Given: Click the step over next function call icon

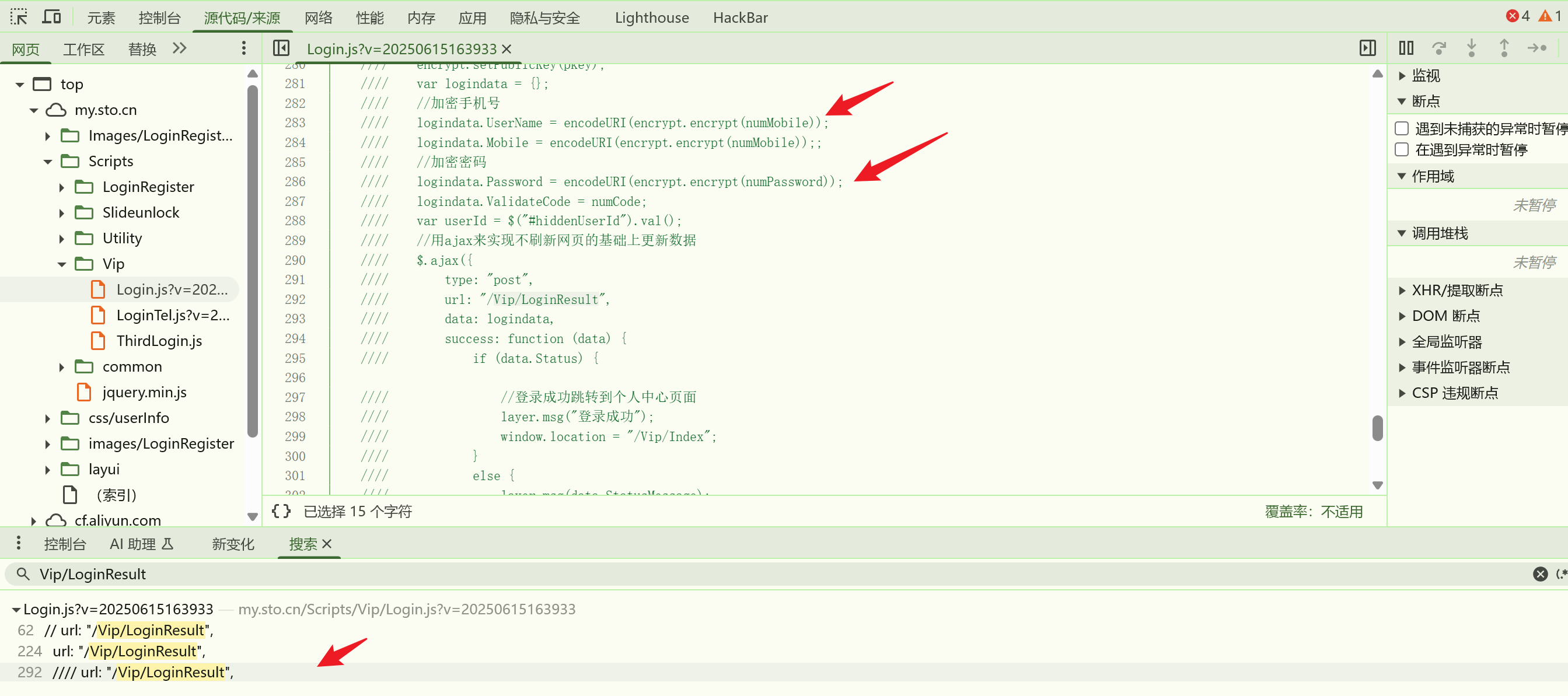Looking at the screenshot, I should (1440, 48).
